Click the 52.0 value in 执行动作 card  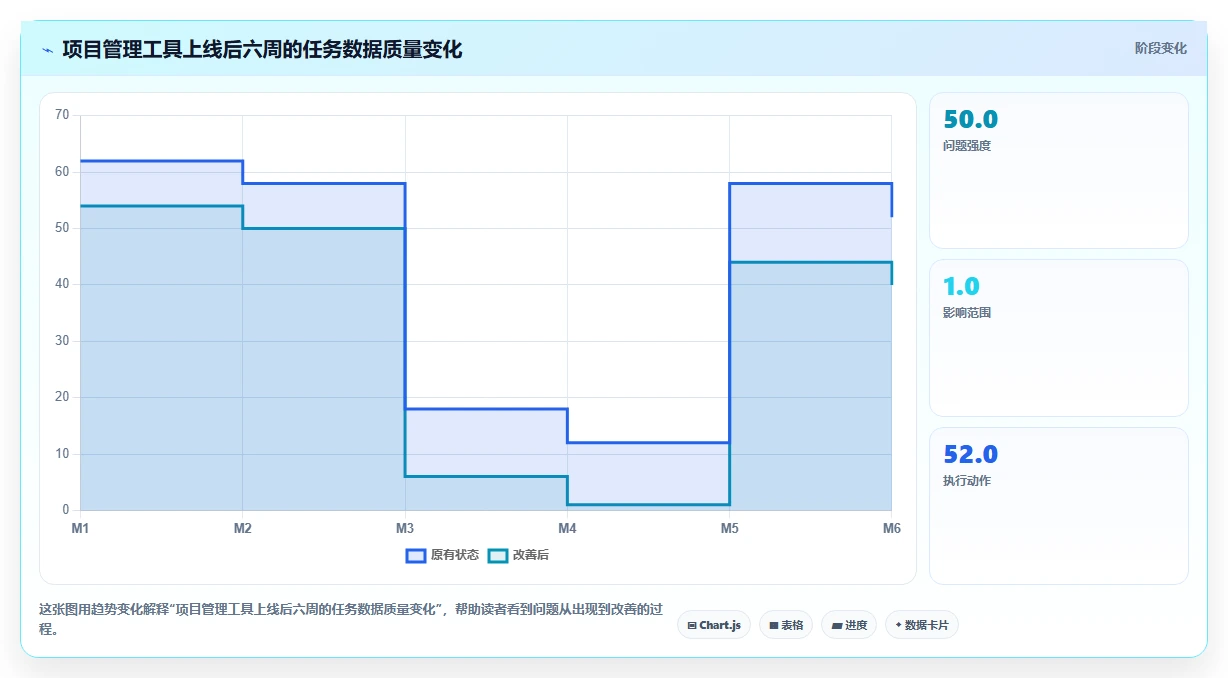tap(970, 454)
